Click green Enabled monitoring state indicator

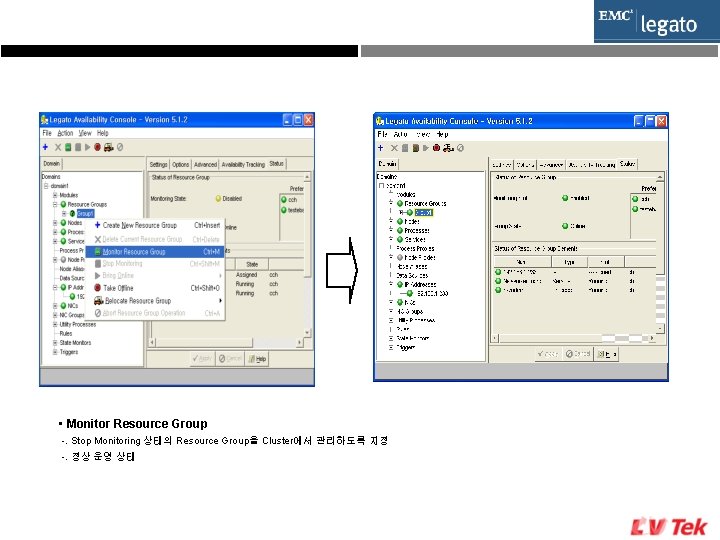[565, 198]
